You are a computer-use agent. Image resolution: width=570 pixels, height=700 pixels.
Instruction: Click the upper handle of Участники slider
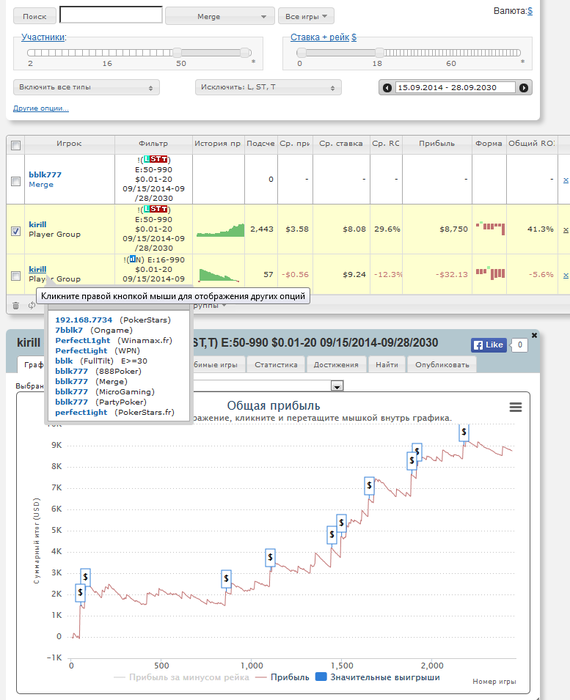(245, 53)
